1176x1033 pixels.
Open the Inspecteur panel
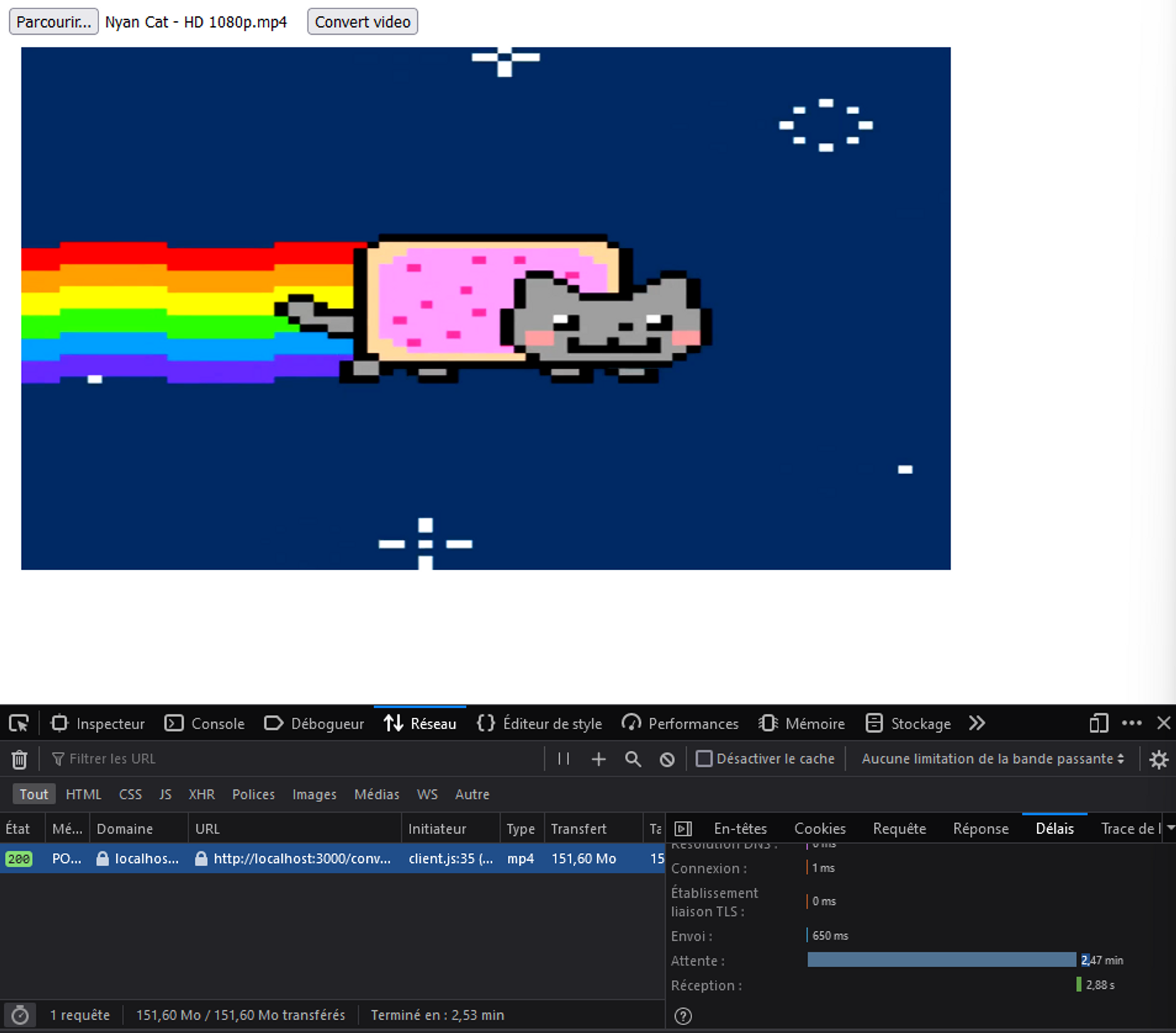98,723
